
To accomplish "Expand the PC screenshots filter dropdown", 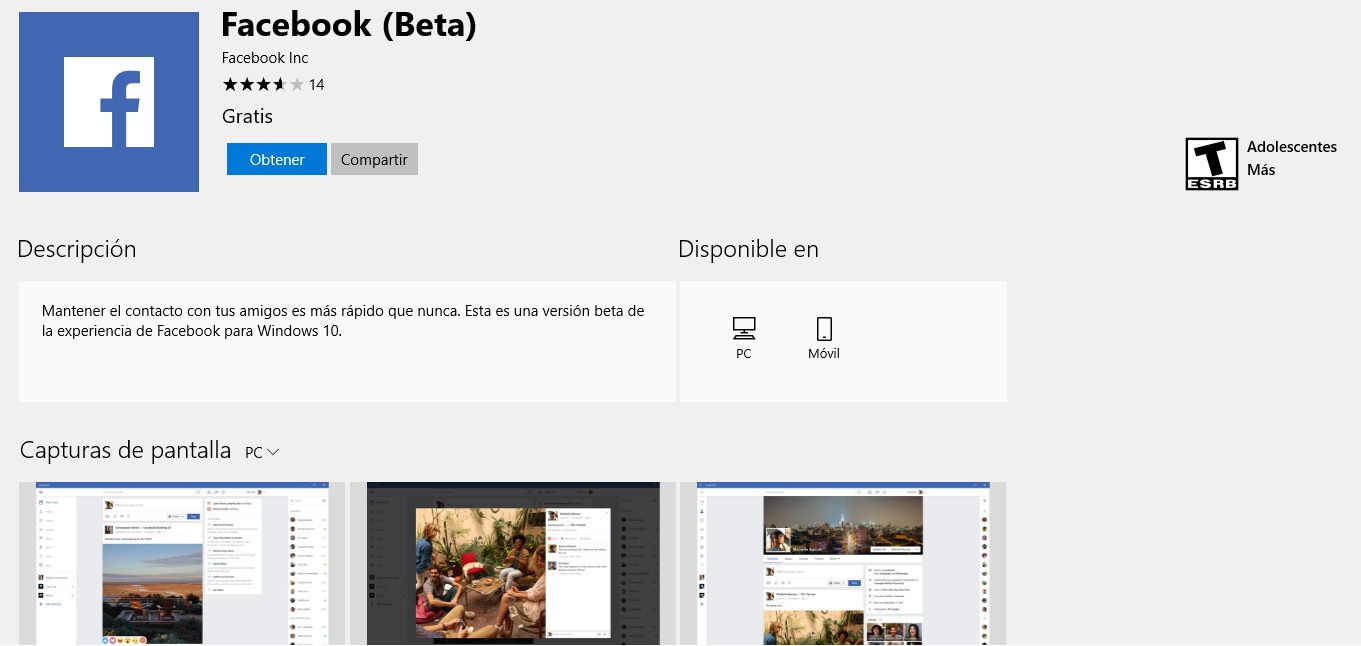I will coord(261,451).
